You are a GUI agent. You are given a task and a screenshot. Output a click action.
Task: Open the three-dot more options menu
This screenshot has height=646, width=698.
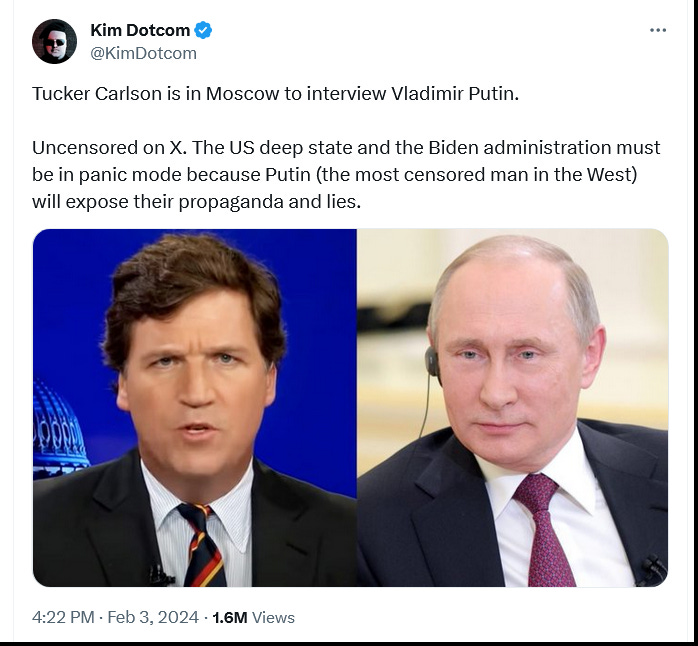(657, 30)
